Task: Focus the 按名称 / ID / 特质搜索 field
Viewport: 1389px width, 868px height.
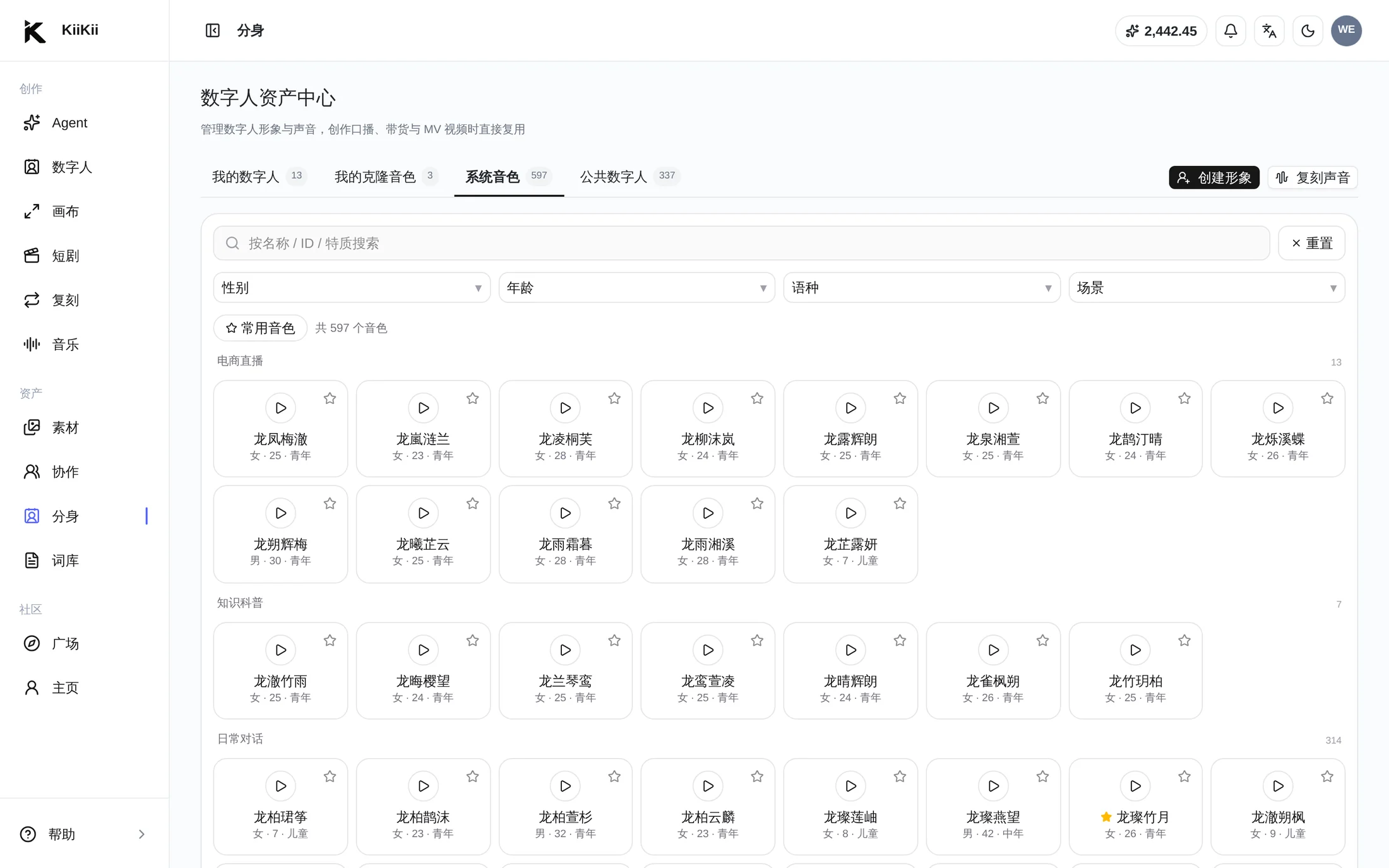Action: pos(741,243)
